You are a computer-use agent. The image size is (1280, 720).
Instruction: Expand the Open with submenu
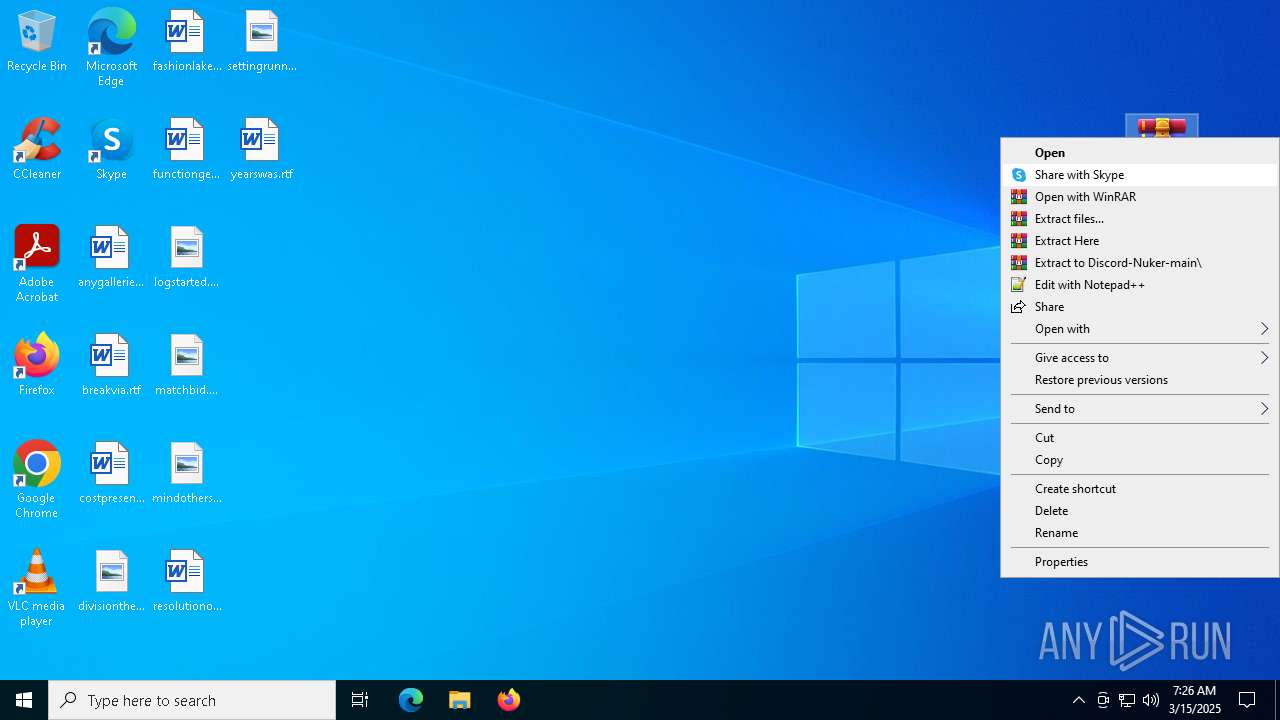click(x=1140, y=329)
